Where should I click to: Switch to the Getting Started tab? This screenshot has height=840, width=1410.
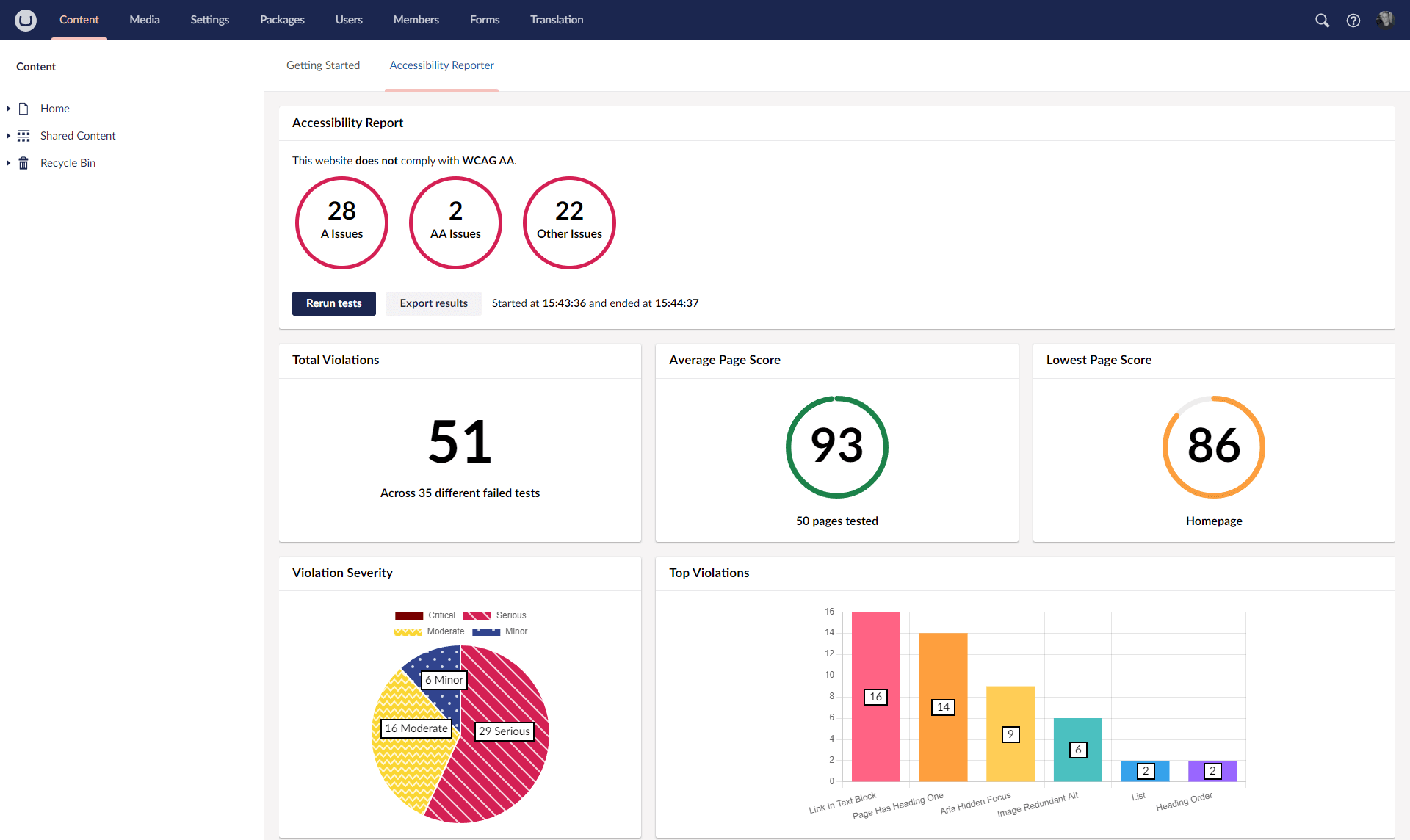(x=323, y=65)
